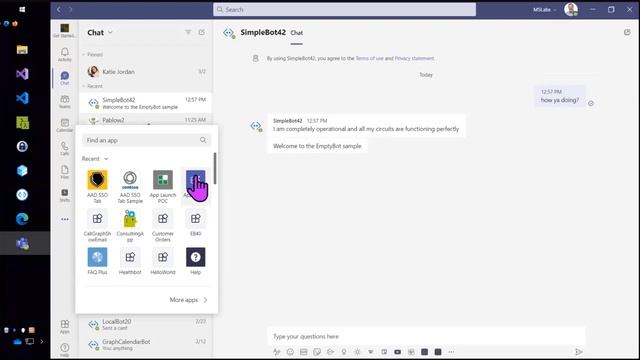Open GraphCalendarBot chat
640x360 pixels.
coord(146,344)
